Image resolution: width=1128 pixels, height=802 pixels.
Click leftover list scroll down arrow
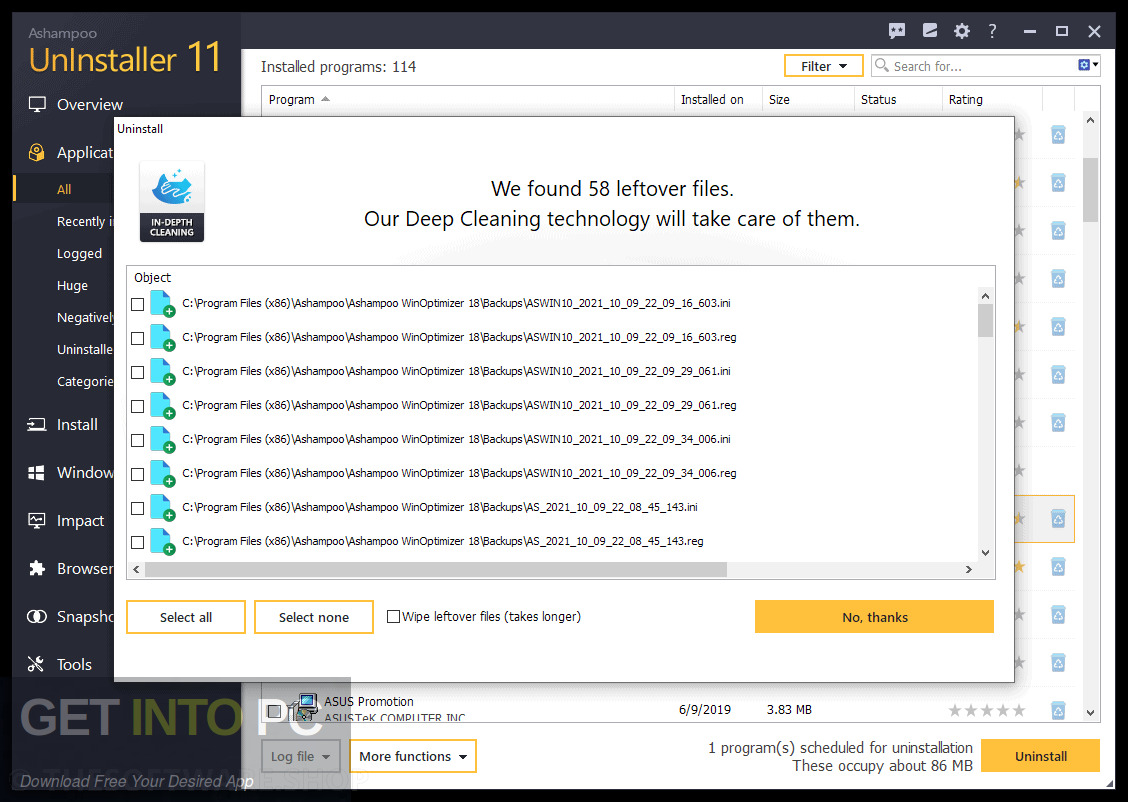[x=986, y=553]
